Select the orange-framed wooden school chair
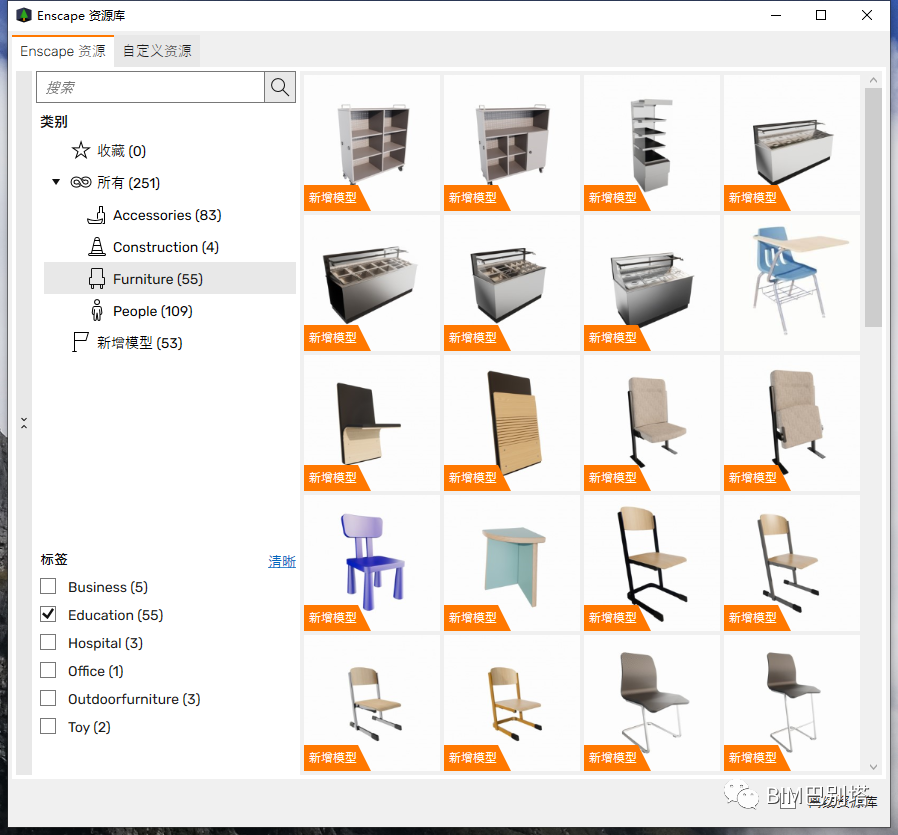This screenshot has width=898, height=835. pyautogui.click(x=512, y=703)
